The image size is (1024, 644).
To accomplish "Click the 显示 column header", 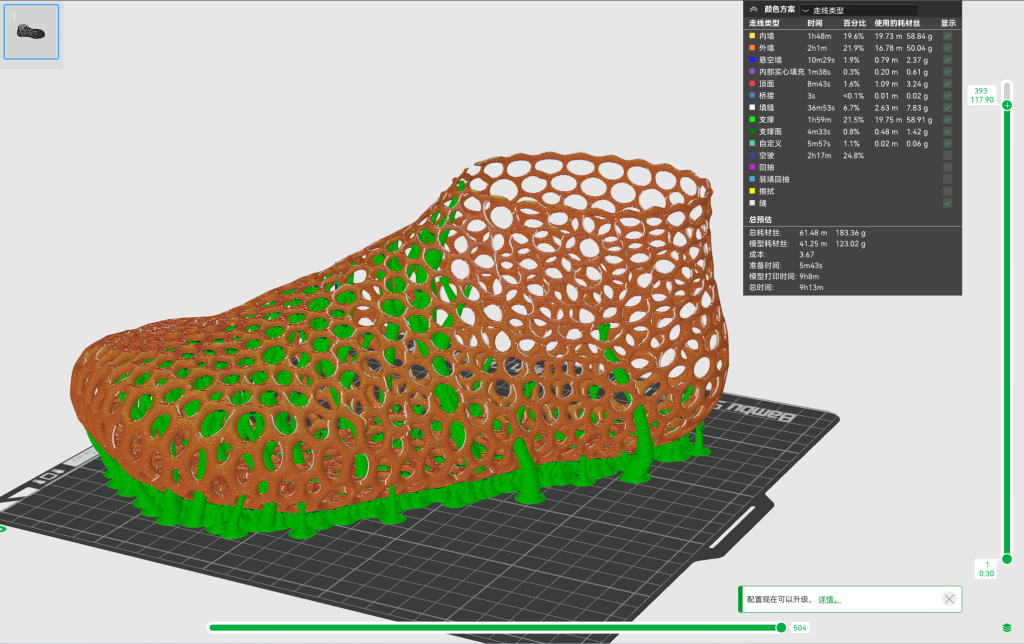I will pos(947,22).
